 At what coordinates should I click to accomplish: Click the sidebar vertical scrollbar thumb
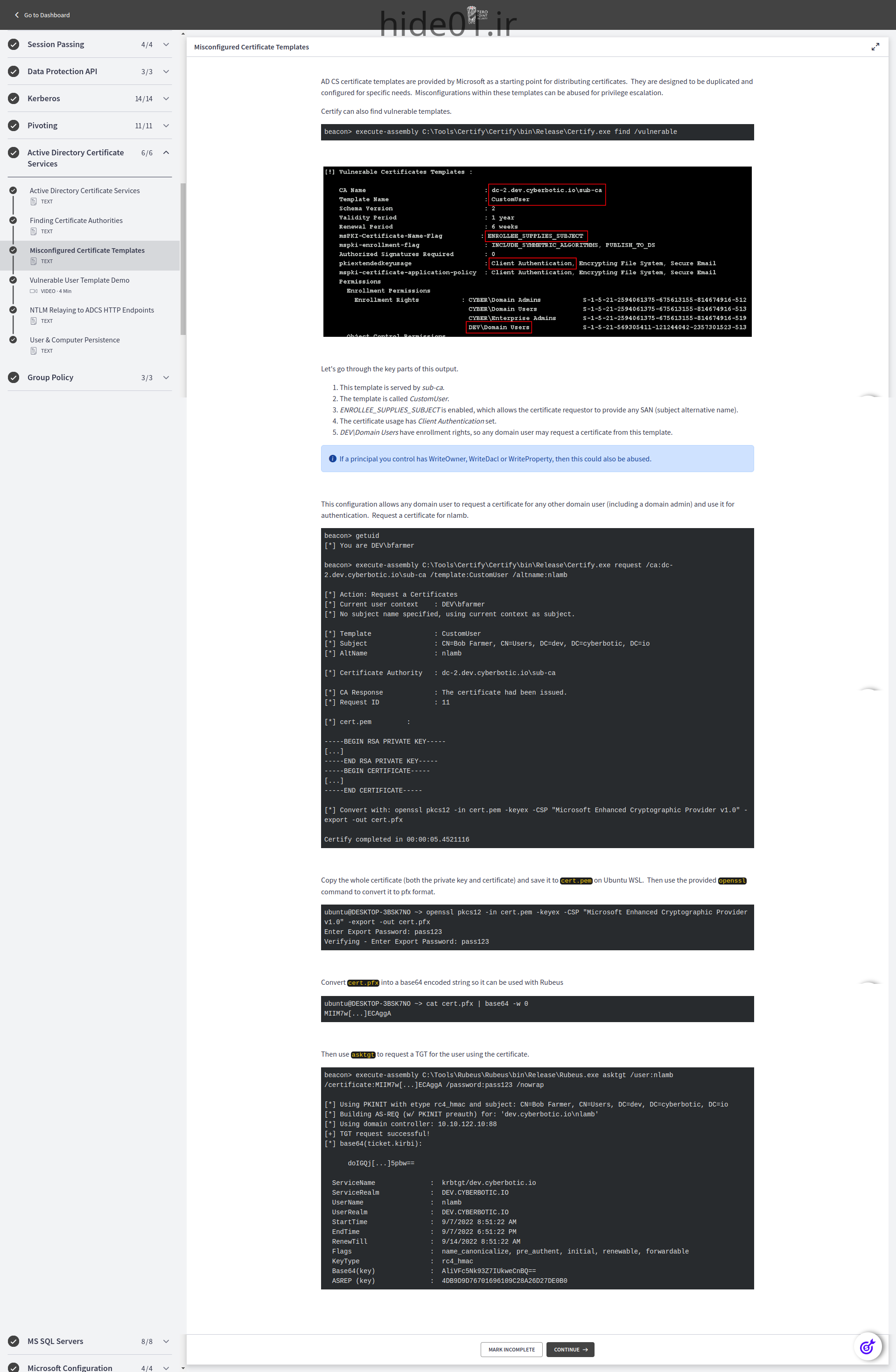click(x=183, y=259)
